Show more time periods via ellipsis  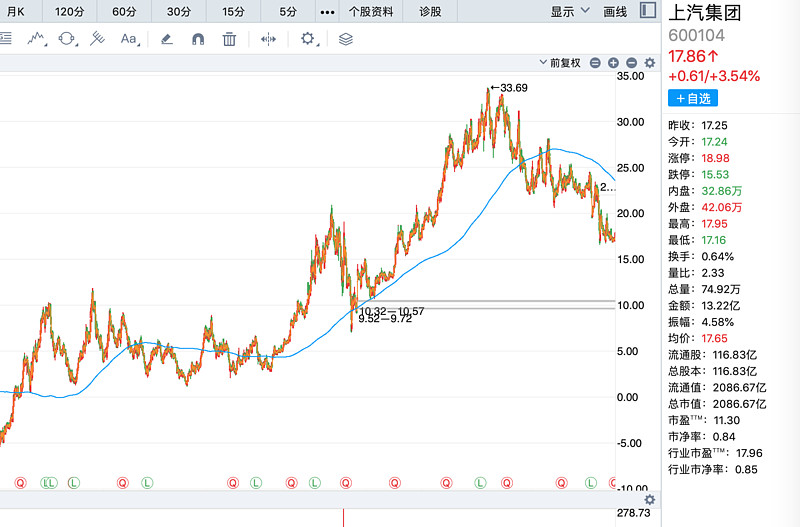(327, 12)
